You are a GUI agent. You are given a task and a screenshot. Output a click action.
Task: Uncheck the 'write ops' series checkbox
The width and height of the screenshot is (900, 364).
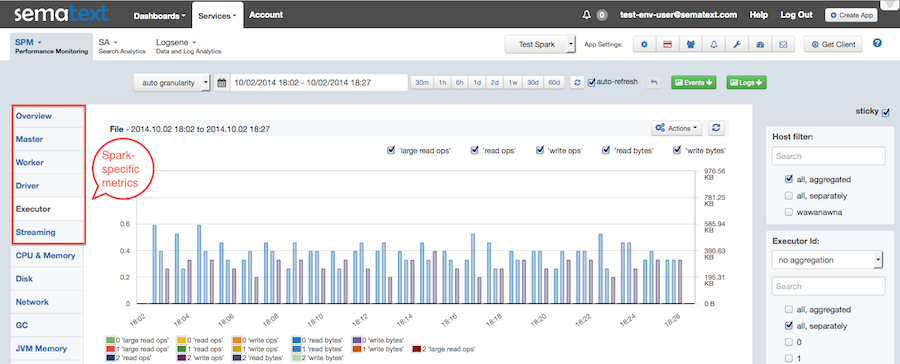540,150
